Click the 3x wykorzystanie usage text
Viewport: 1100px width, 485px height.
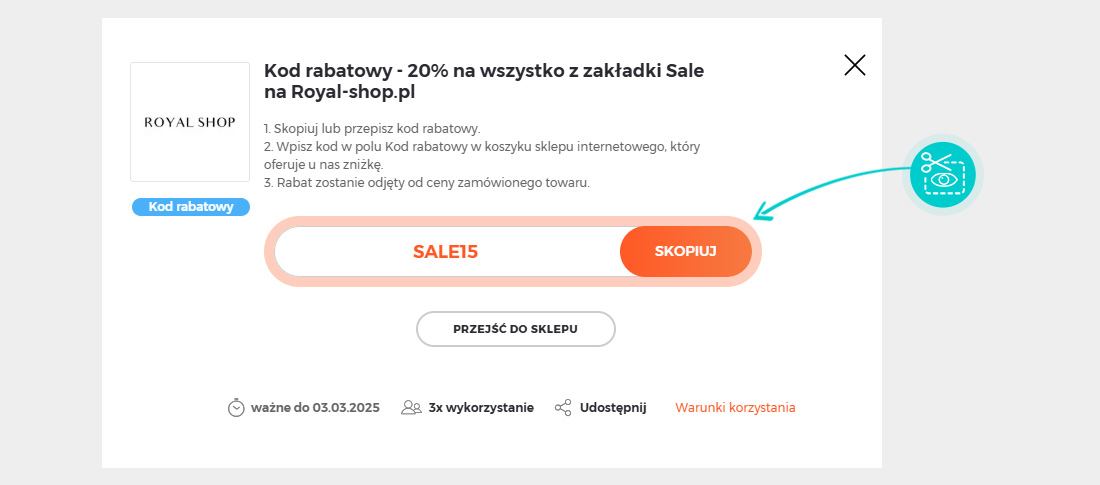pyautogui.click(x=481, y=408)
